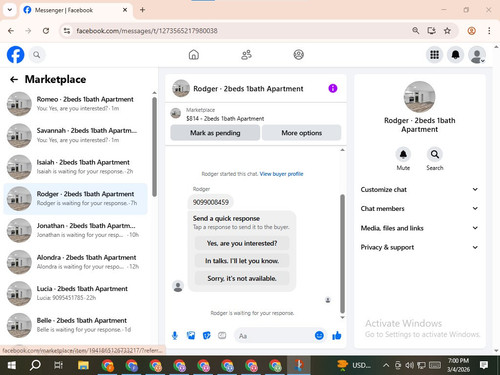
Task: Open the Friends icon in top nav
Action: (x=246, y=55)
